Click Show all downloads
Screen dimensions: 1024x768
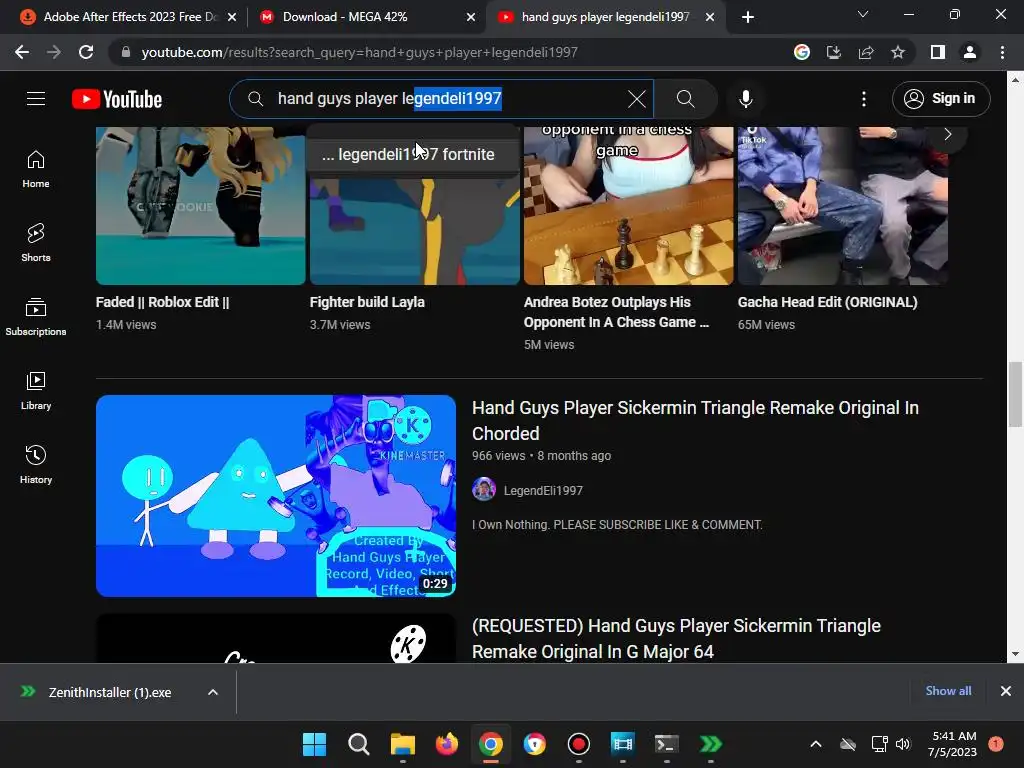click(948, 691)
